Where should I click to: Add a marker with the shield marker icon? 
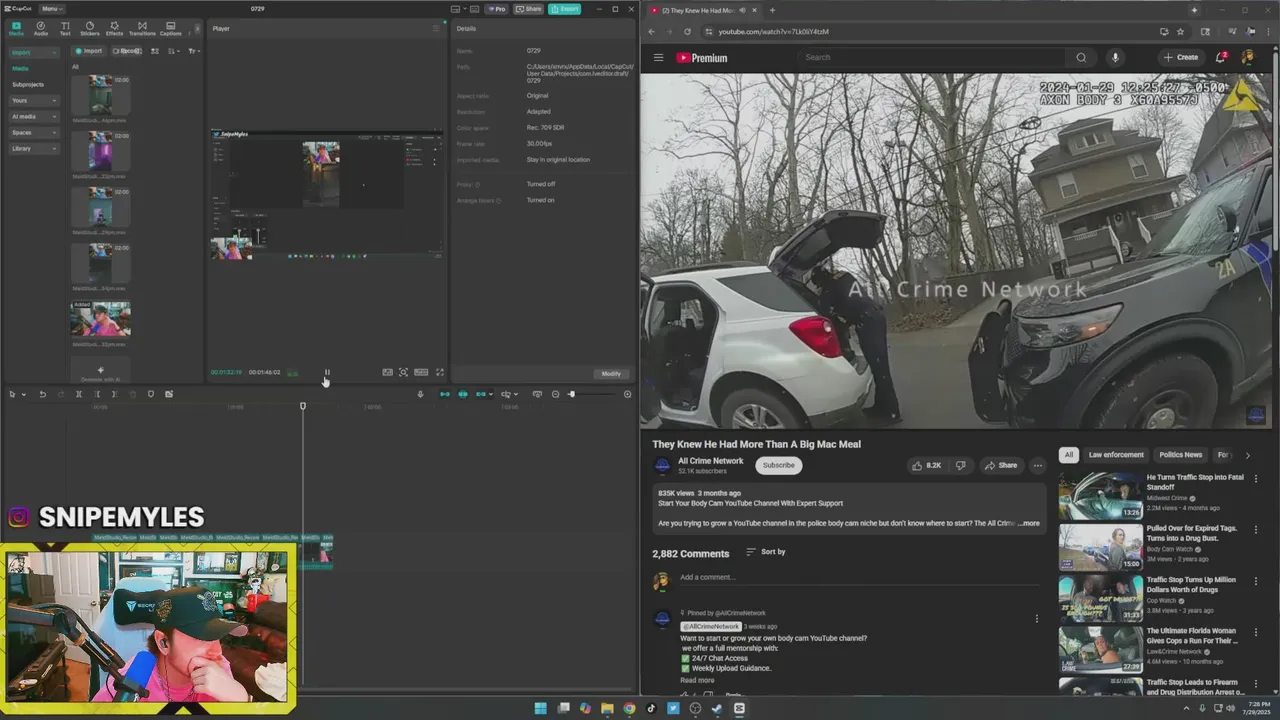pyautogui.click(x=151, y=394)
